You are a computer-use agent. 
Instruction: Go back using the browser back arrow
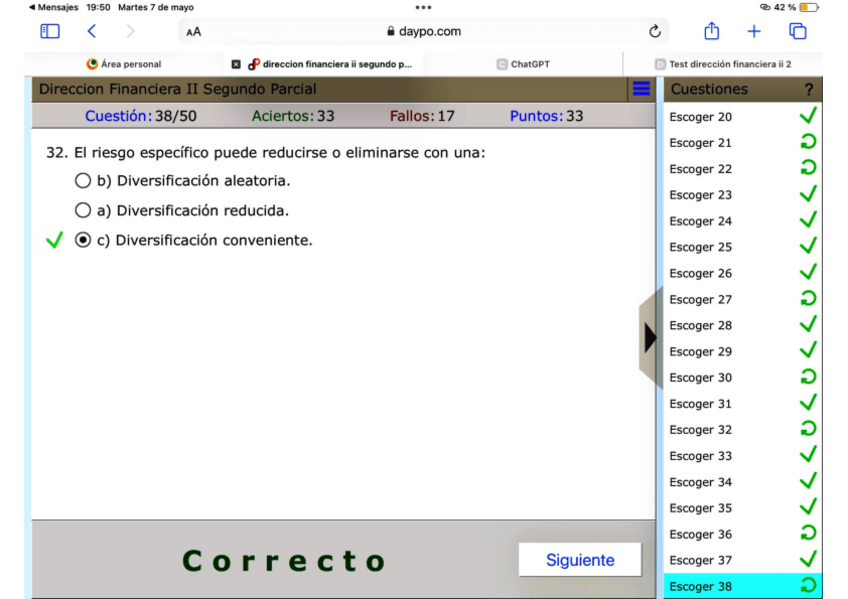coord(92,31)
